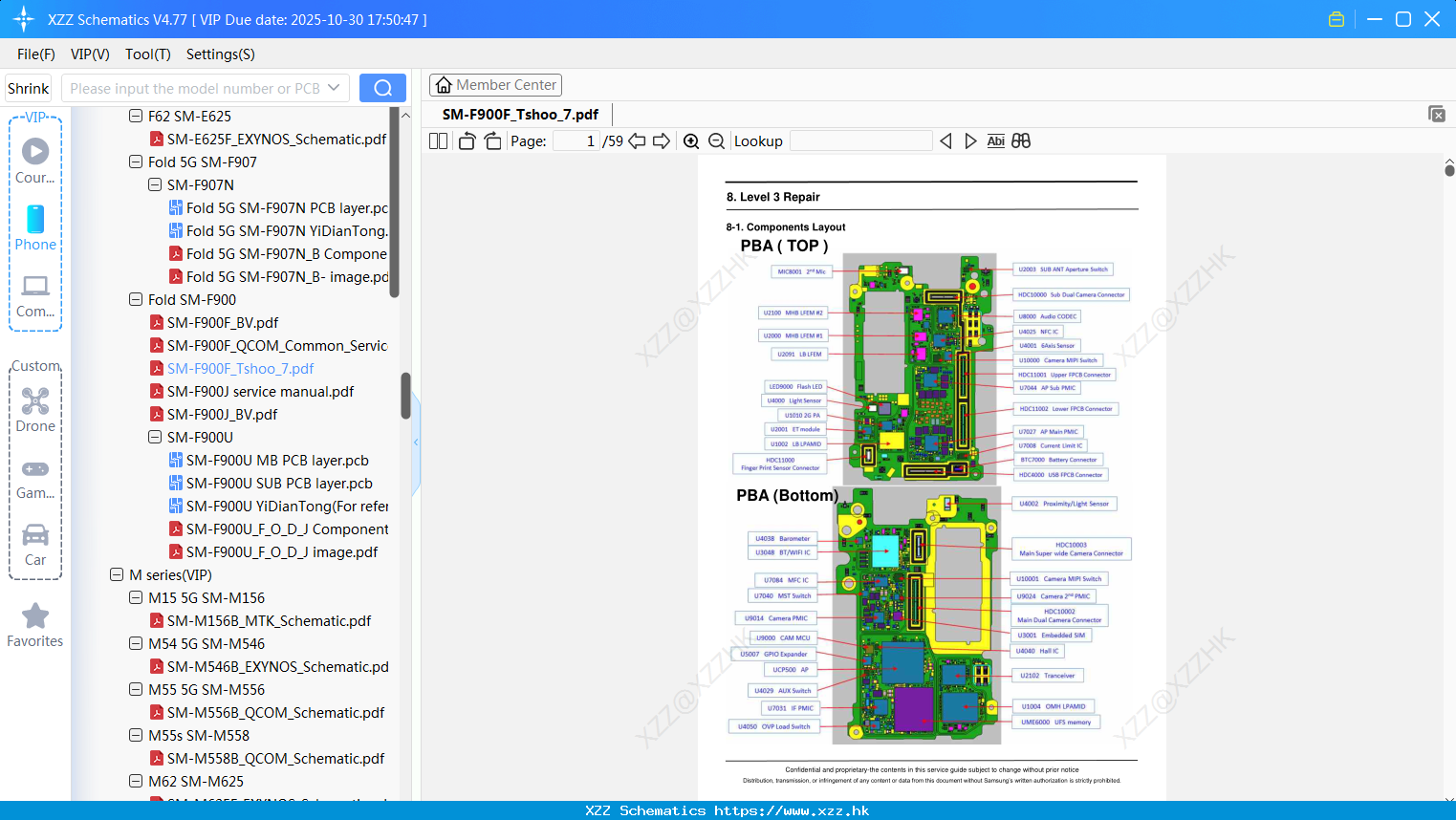Go to previous page arrow
1456x820 pixels.
[637, 140]
